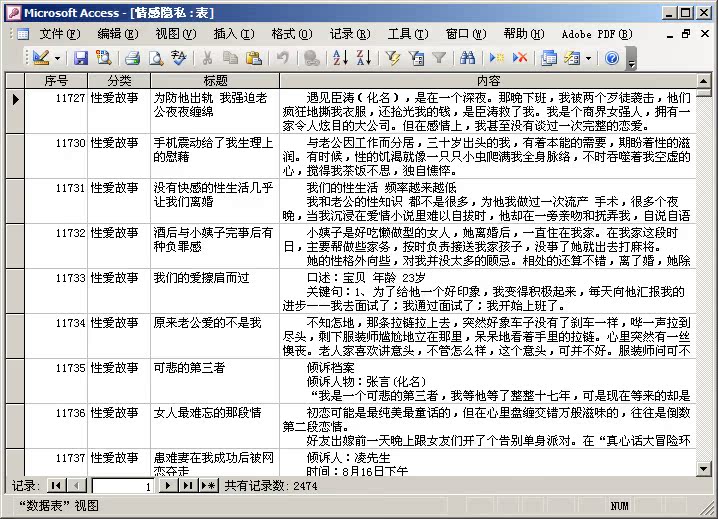This screenshot has width=718, height=519.
Task: Open the 文件(F) menu
Action: point(60,34)
